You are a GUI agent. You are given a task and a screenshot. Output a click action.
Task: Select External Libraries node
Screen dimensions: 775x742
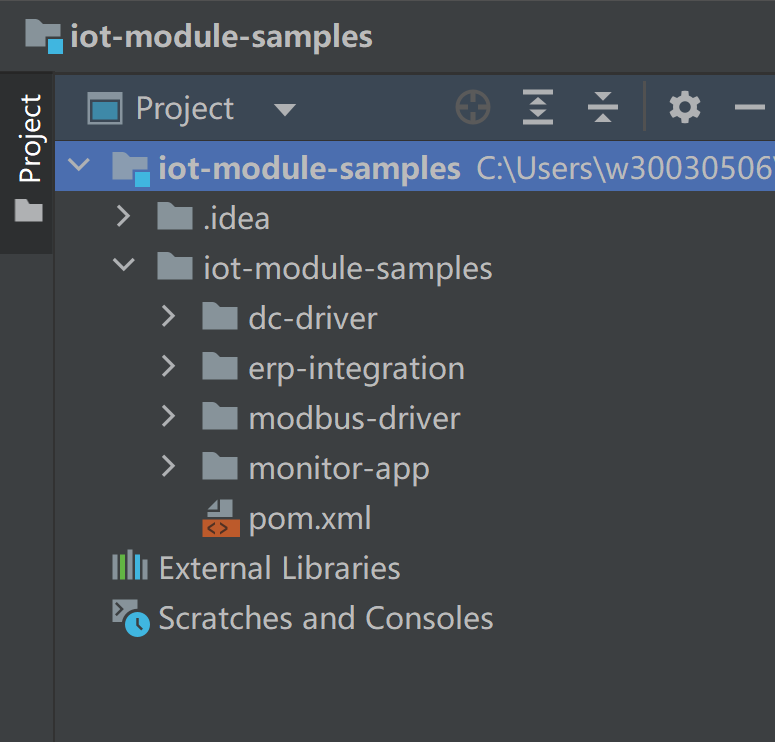(x=279, y=568)
